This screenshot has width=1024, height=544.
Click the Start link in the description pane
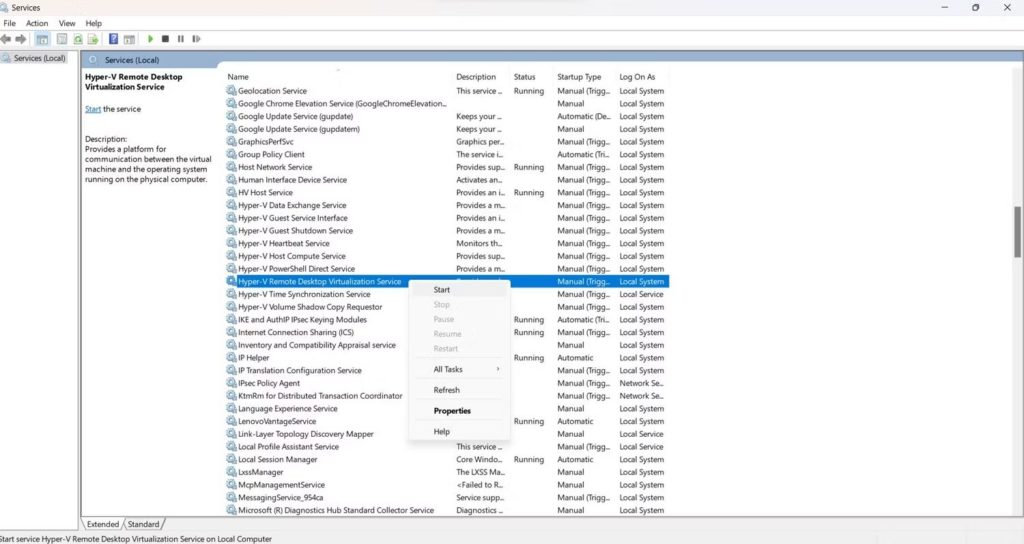click(93, 109)
